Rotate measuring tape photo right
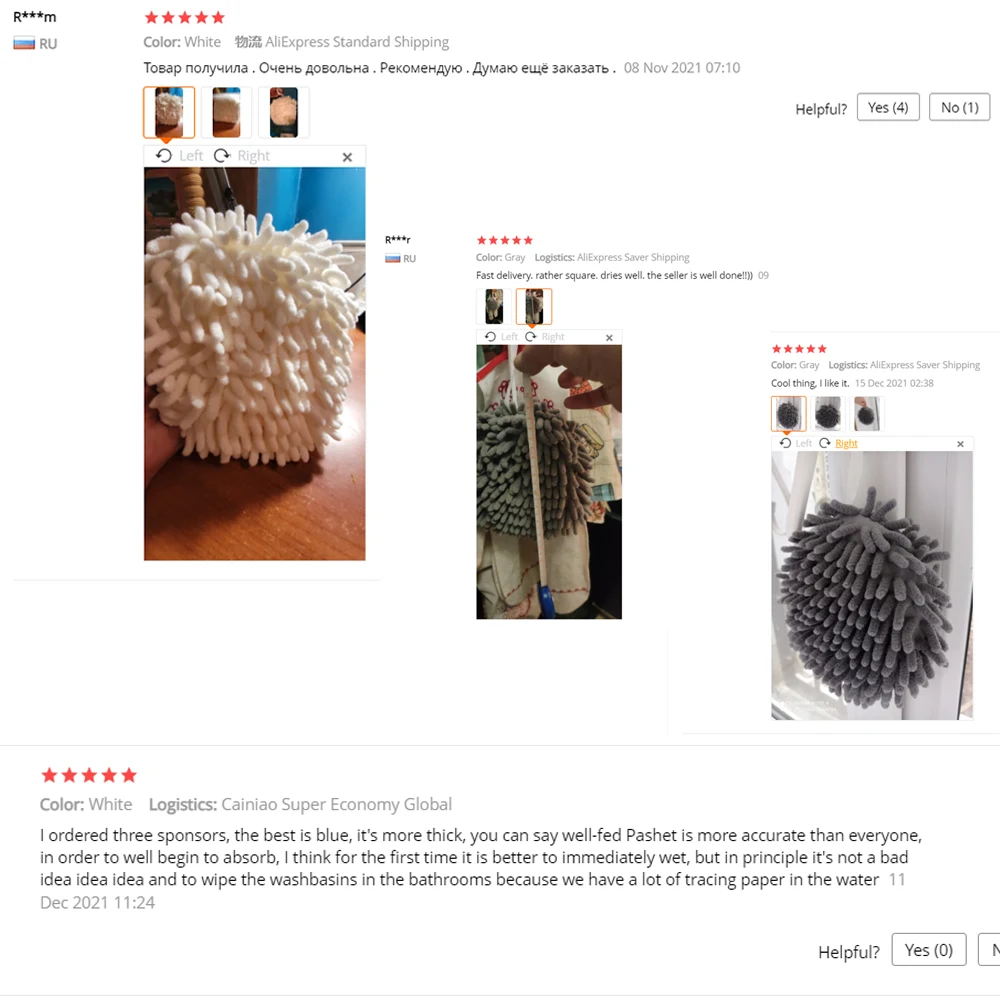Image resolution: width=1000 pixels, height=1000 pixels. pyautogui.click(x=545, y=337)
